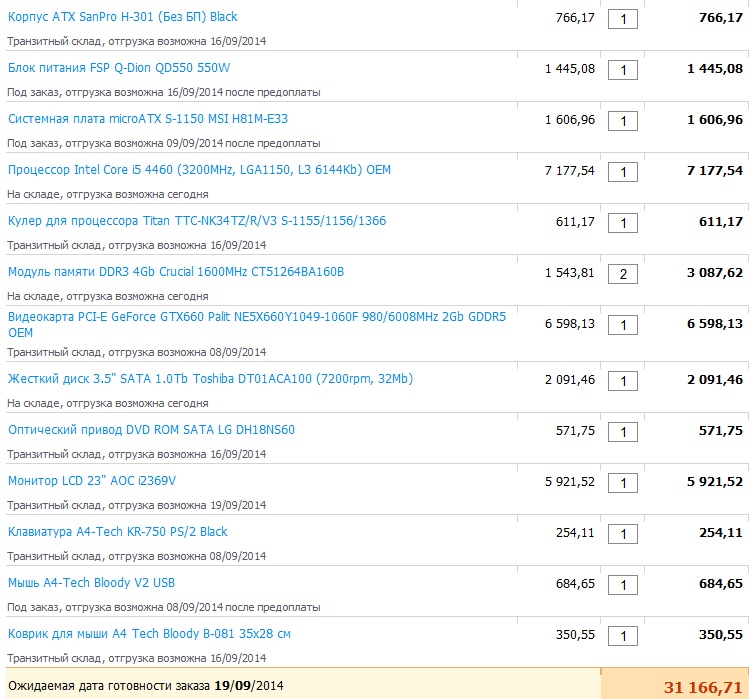Open the A4-Tech Bloody V2 mouse link

(x=92, y=583)
